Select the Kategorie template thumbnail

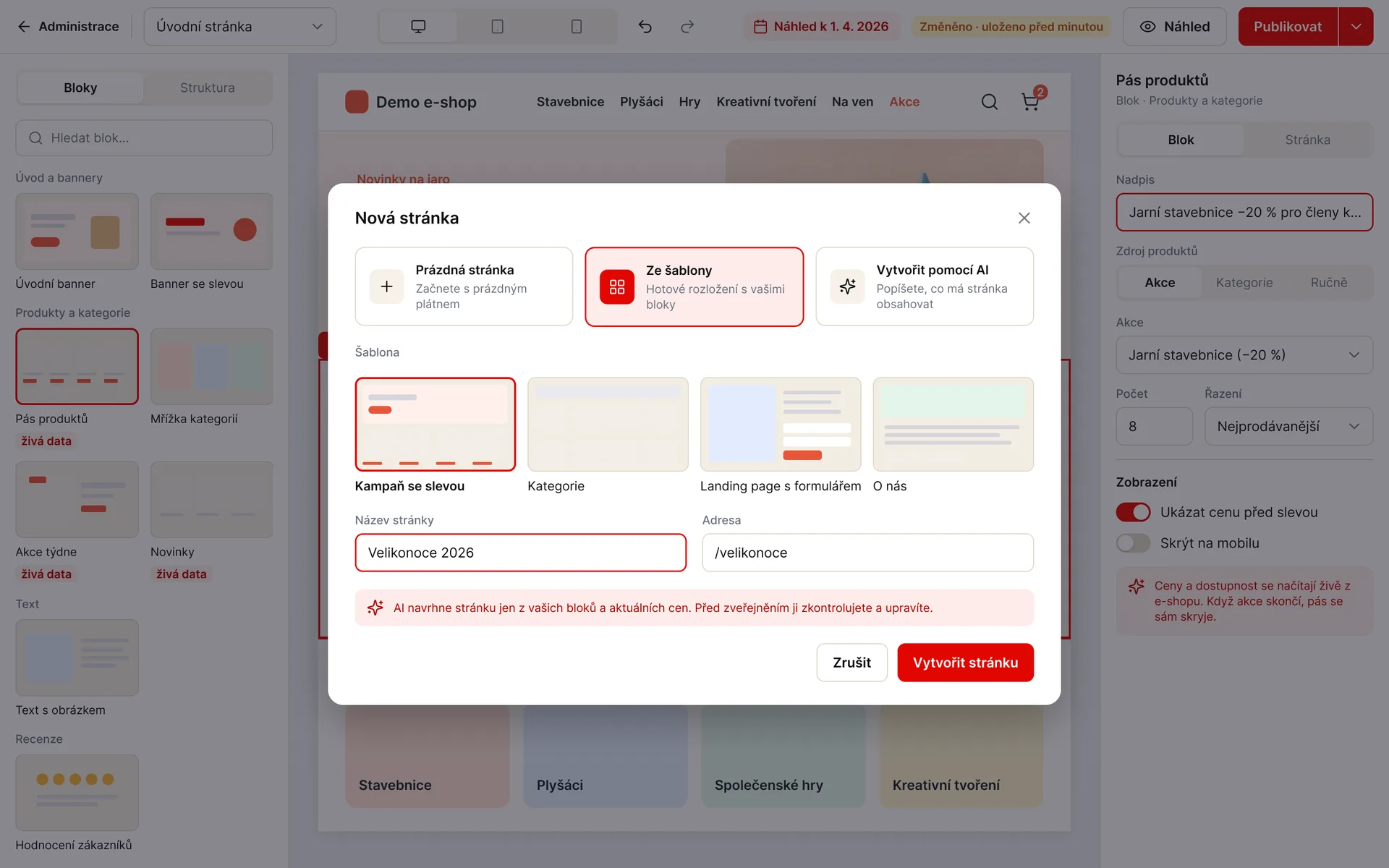coord(608,425)
